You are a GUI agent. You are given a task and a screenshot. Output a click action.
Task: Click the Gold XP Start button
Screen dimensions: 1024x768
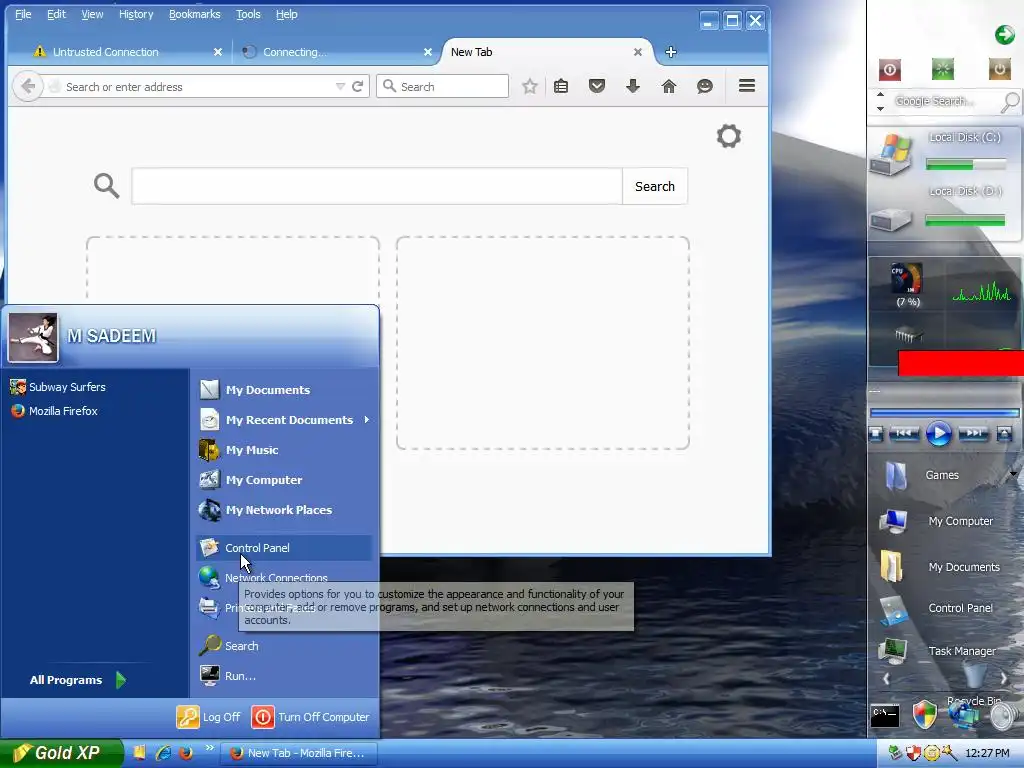coord(61,753)
